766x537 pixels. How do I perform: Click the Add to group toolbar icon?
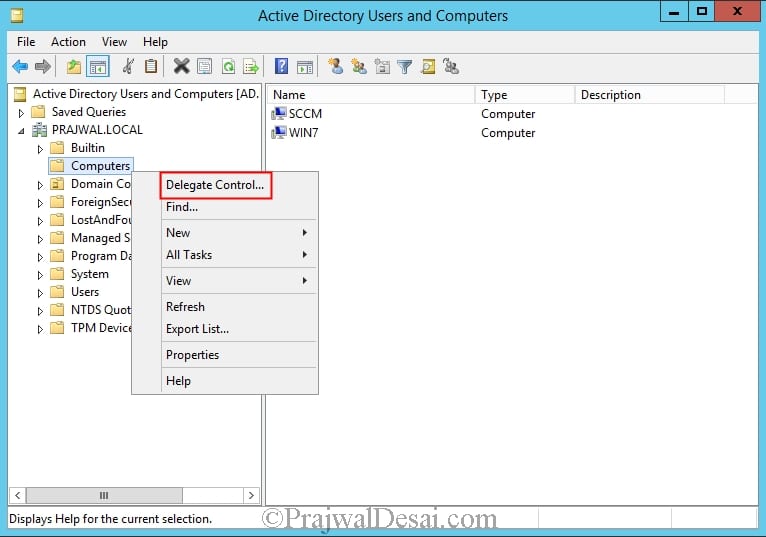[451, 66]
